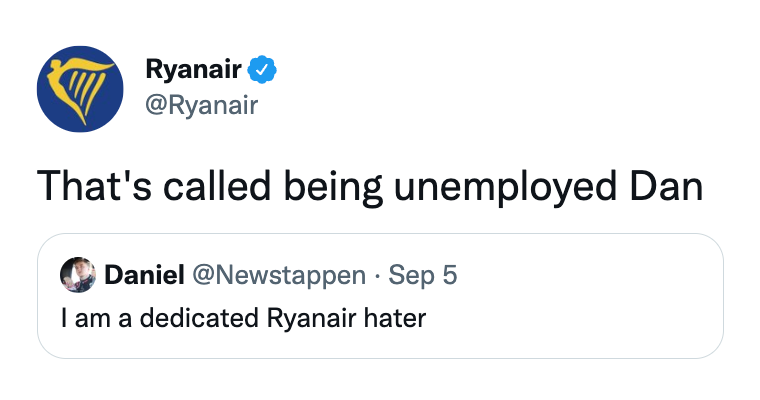Open the Sep 5 timestamp
Screen dimensions: 760x400
422,274
